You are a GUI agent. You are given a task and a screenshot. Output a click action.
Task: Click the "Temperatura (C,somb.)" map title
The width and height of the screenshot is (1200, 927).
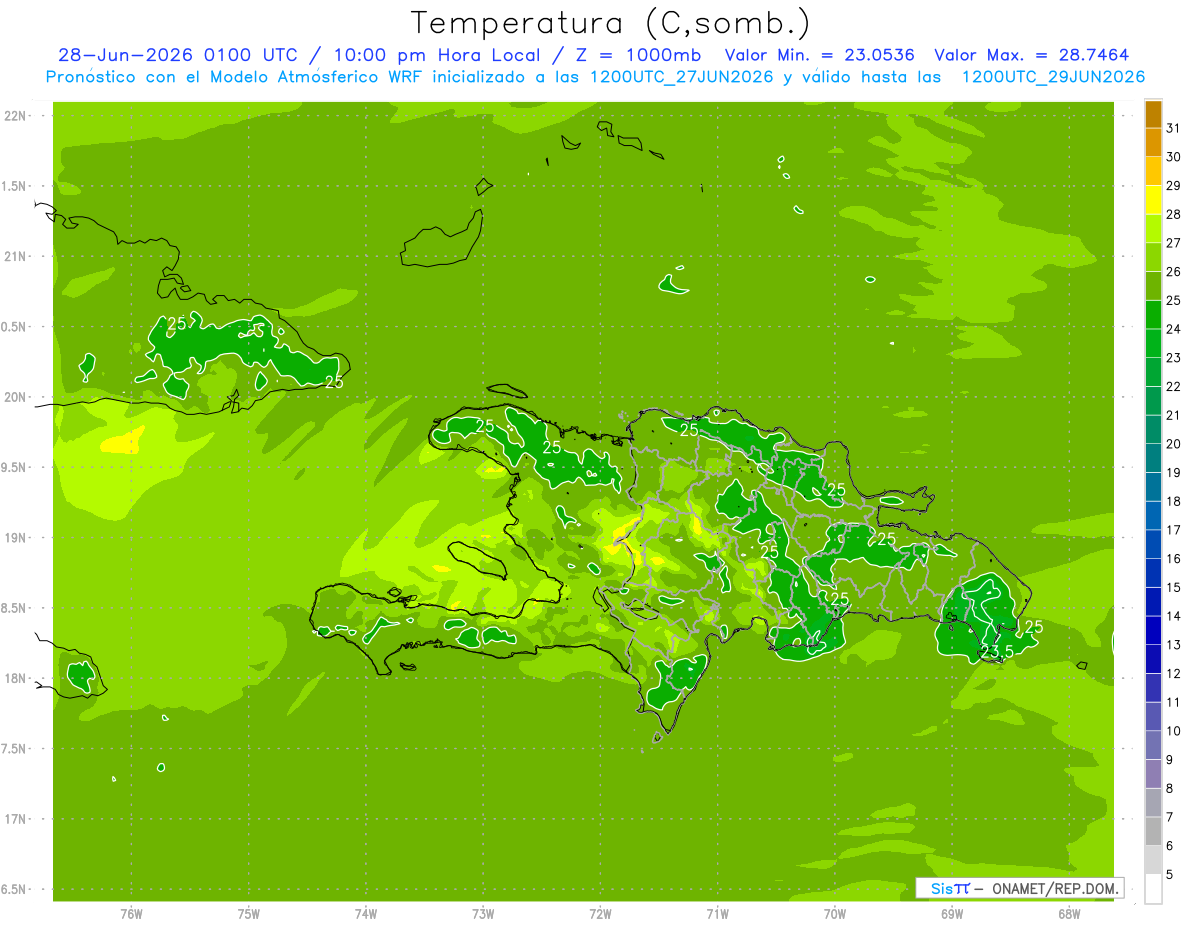(611, 23)
